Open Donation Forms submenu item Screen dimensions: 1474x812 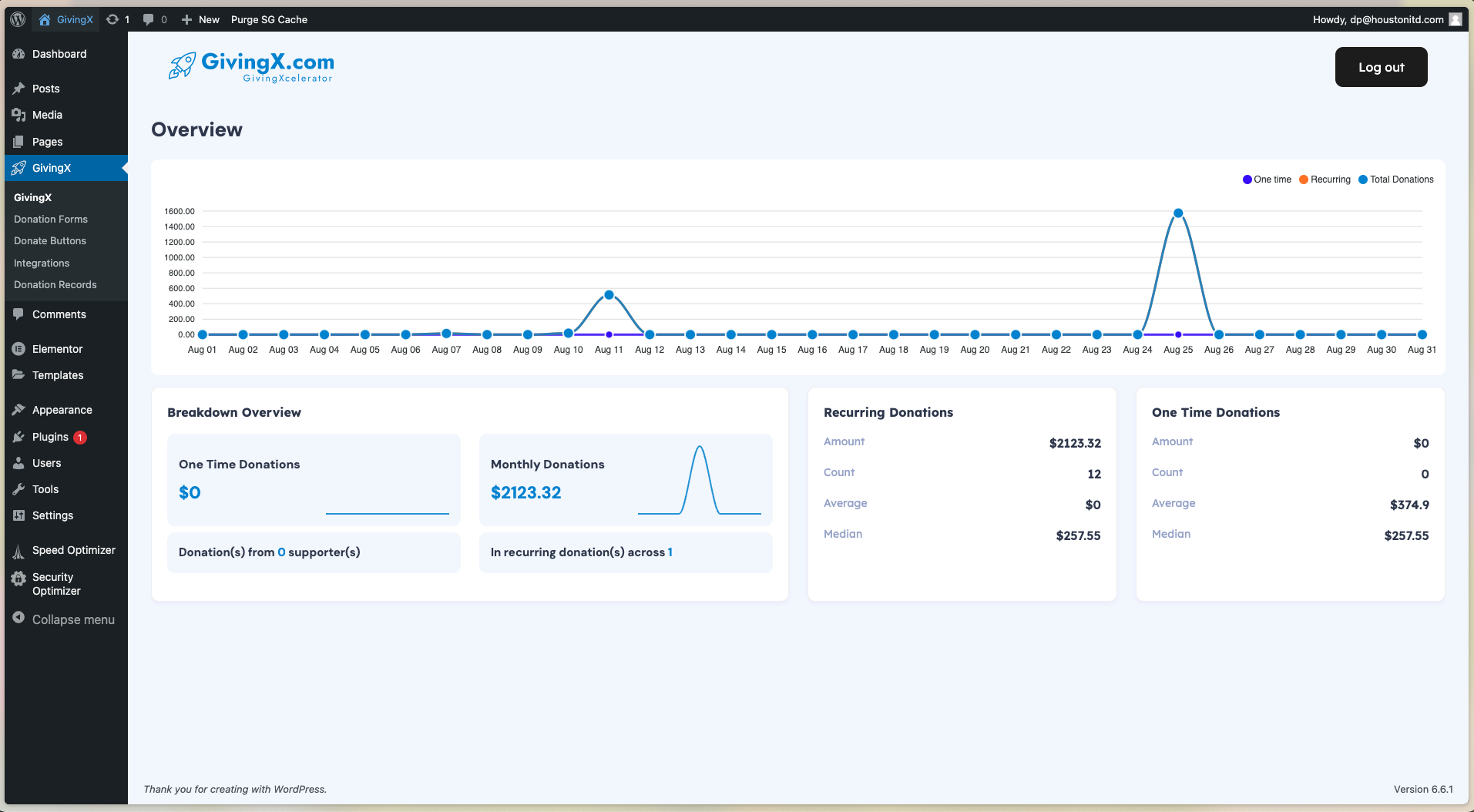tap(51, 220)
